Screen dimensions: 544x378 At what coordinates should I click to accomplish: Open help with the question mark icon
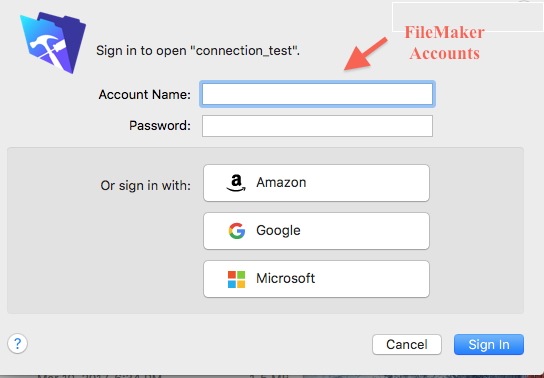[17, 344]
